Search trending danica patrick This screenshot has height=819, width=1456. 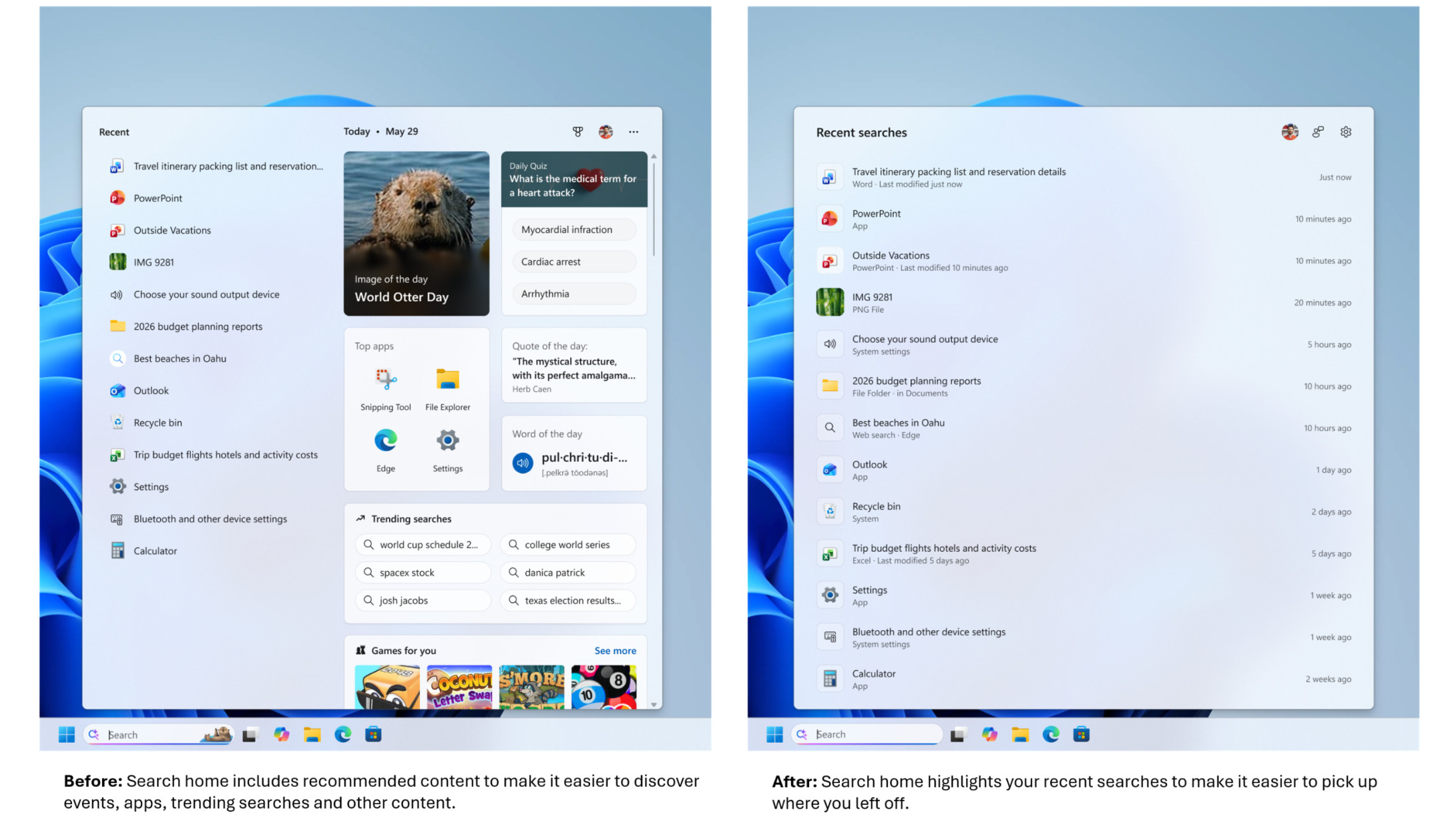568,573
